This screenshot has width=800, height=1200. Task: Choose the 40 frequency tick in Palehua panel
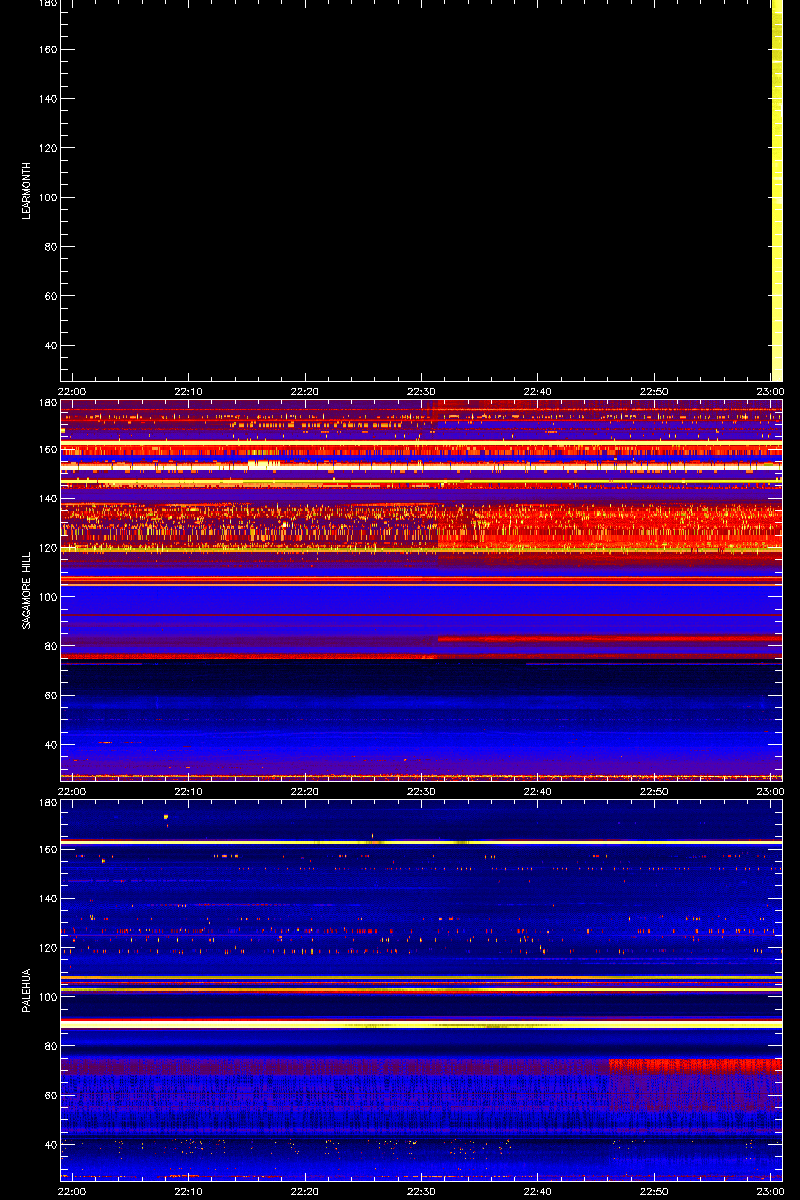click(52, 1145)
